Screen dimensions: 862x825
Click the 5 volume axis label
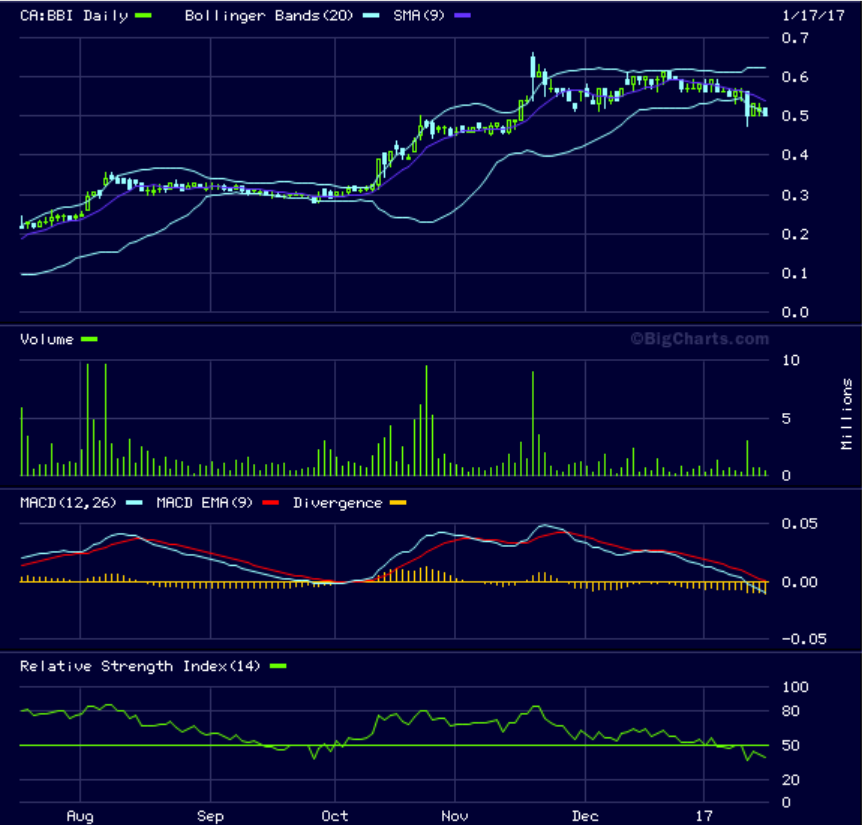pos(786,419)
